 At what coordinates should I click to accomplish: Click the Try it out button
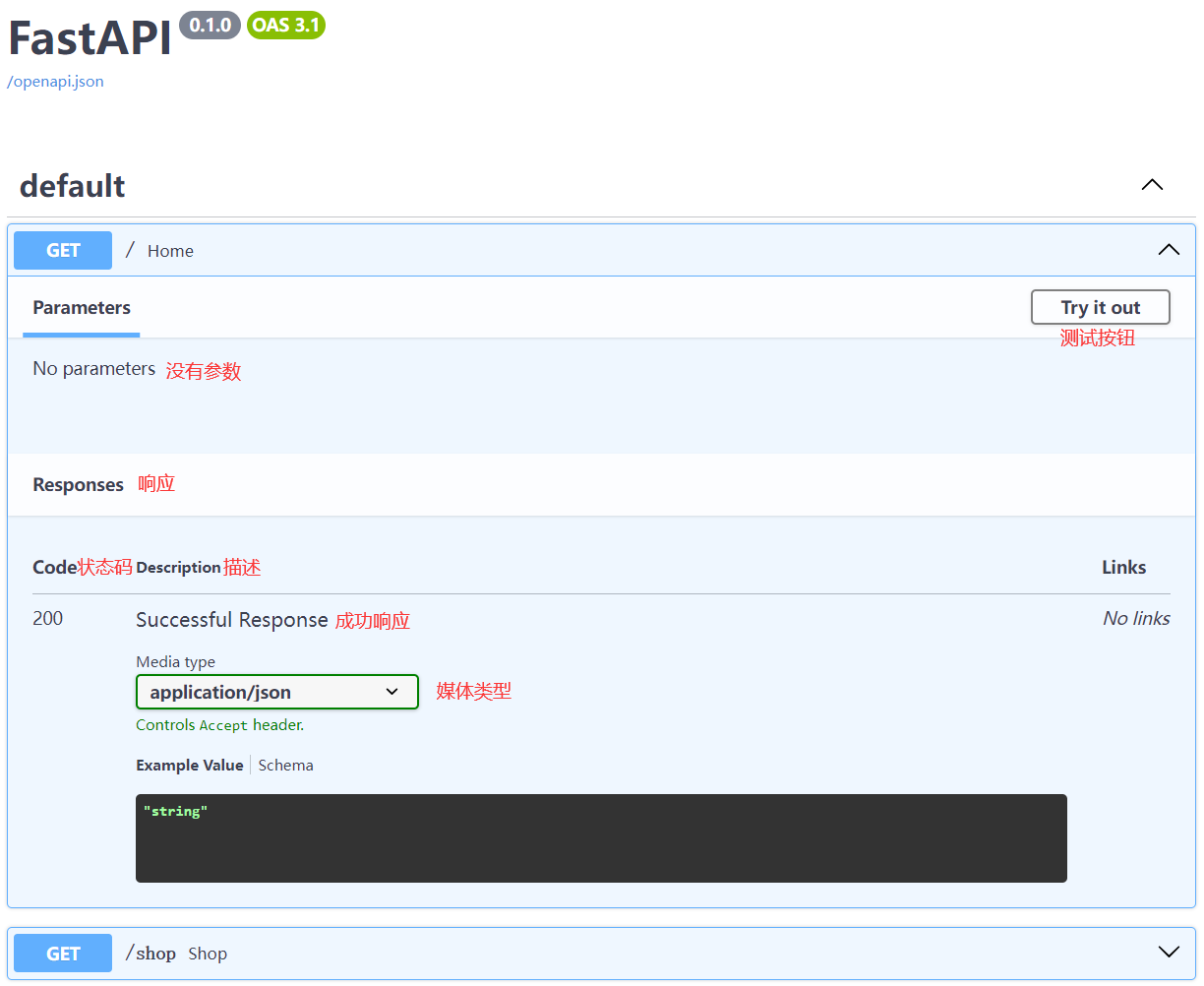click(x=1100, y=307)
